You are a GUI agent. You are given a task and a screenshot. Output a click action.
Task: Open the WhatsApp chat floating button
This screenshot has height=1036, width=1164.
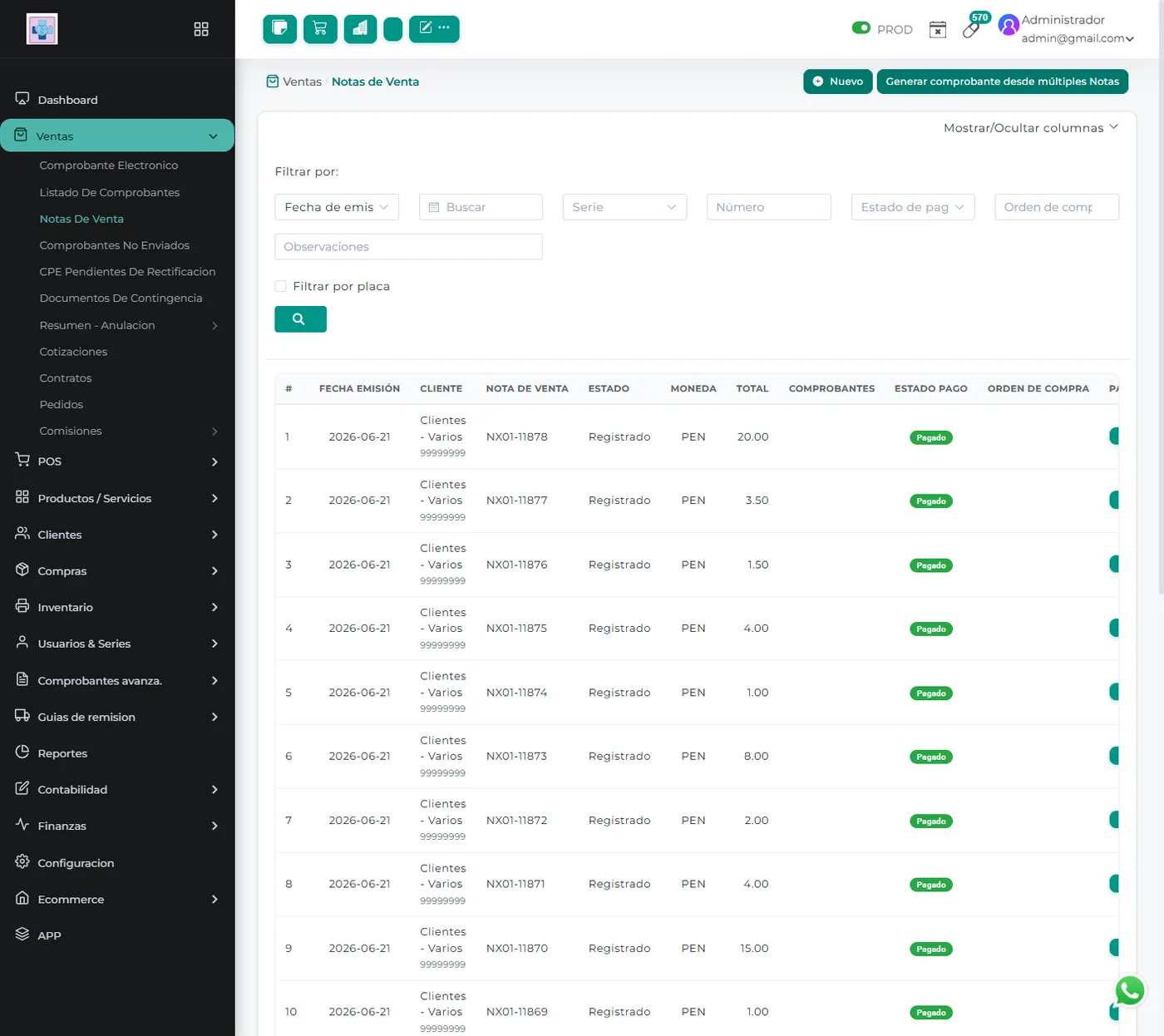1130,990
